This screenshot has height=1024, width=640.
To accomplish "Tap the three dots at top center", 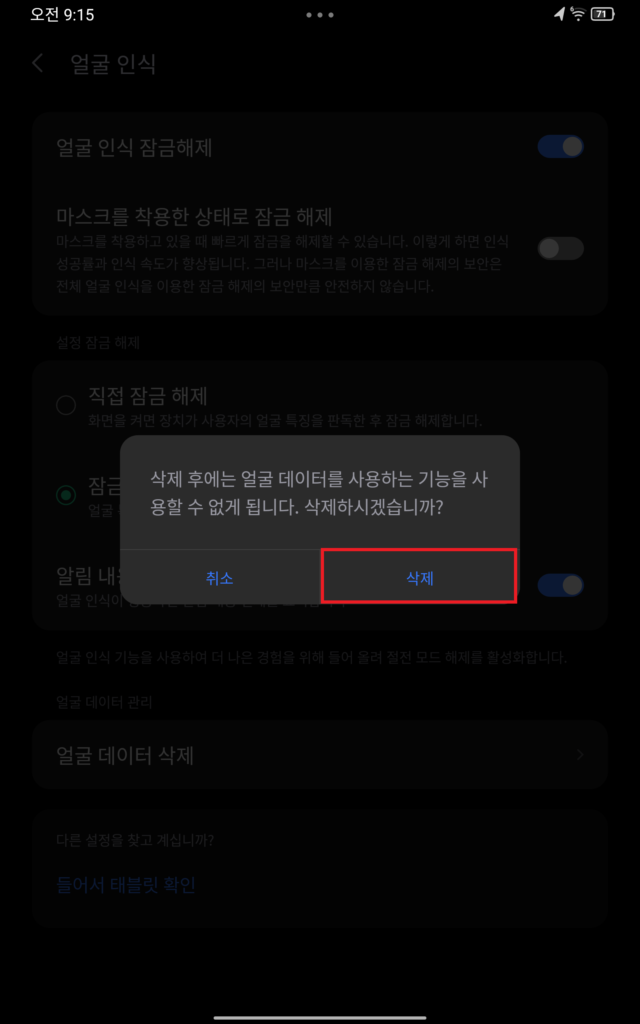I will pyautogui.click(x=320, y=14).
